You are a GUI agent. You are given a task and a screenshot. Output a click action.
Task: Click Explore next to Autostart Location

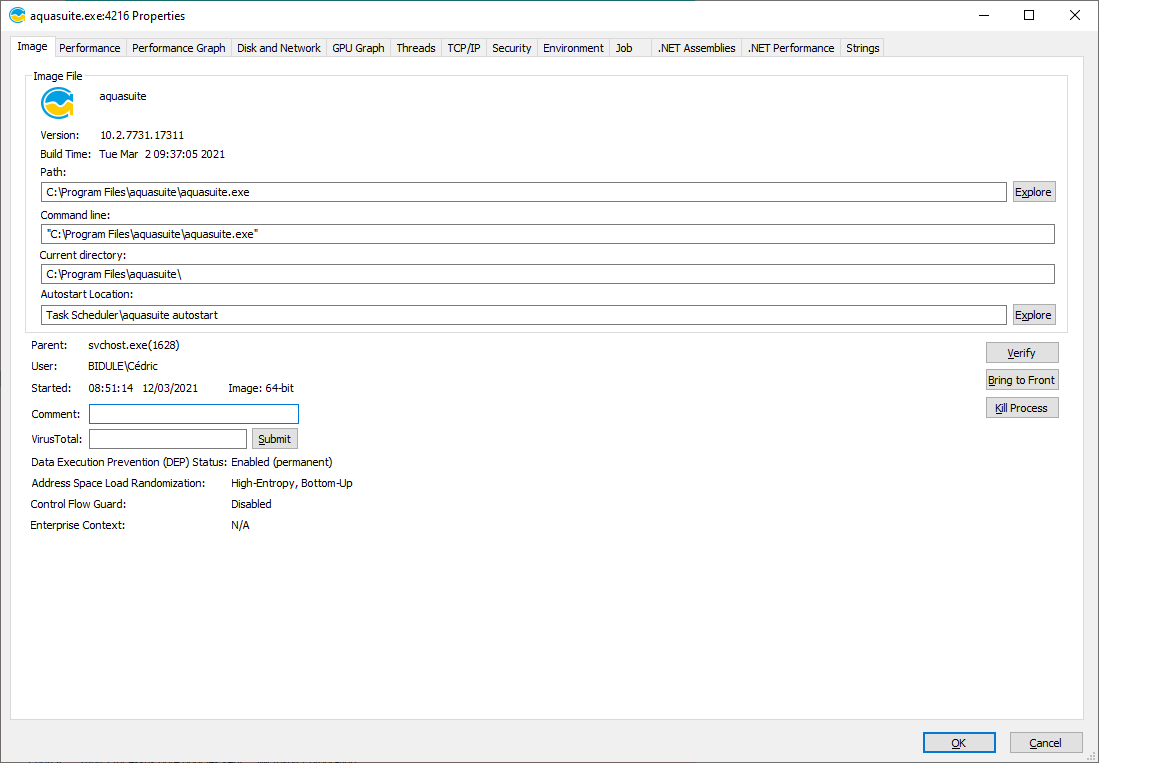click(1033, 315)
